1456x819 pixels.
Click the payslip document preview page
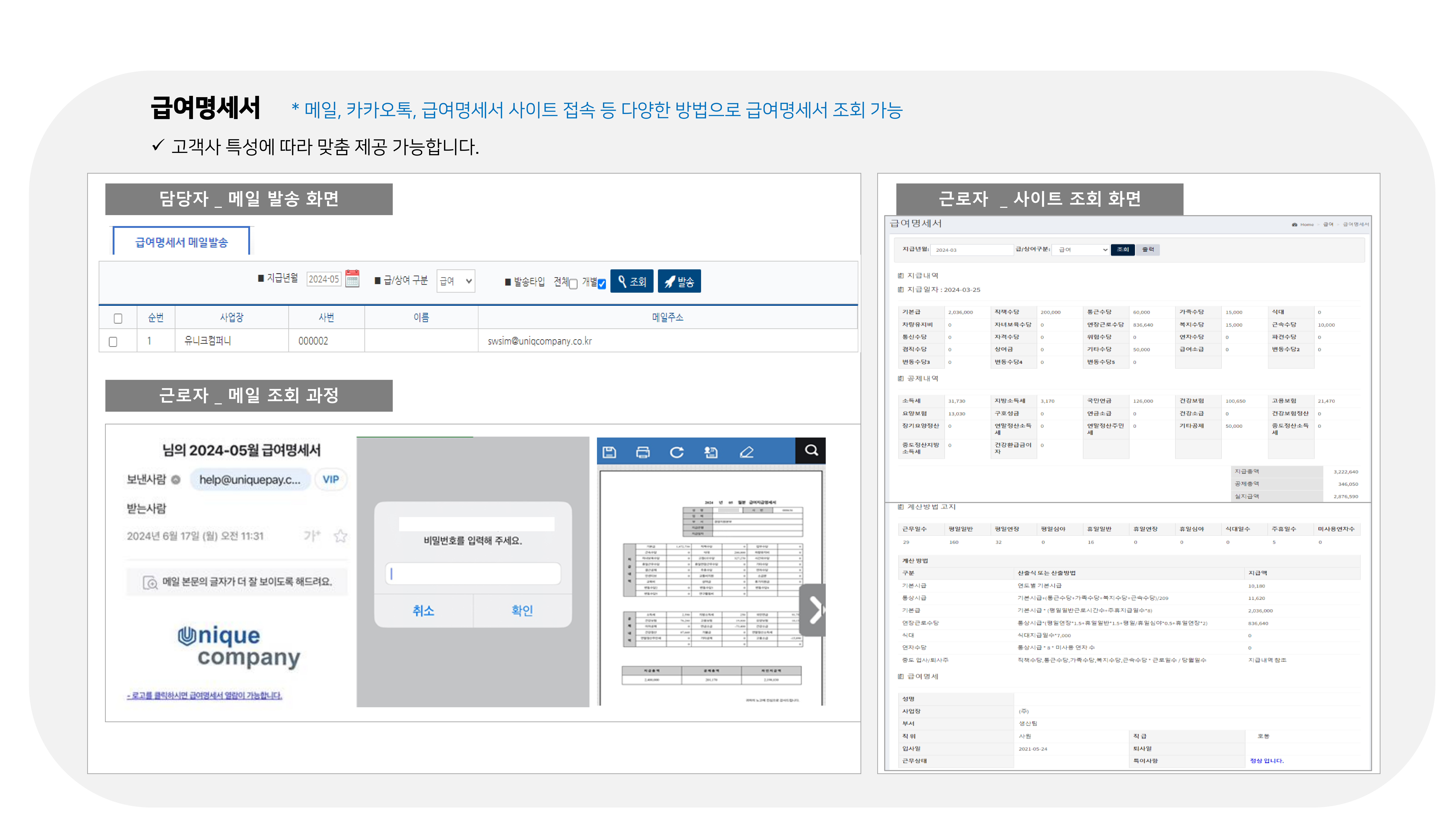711,588
